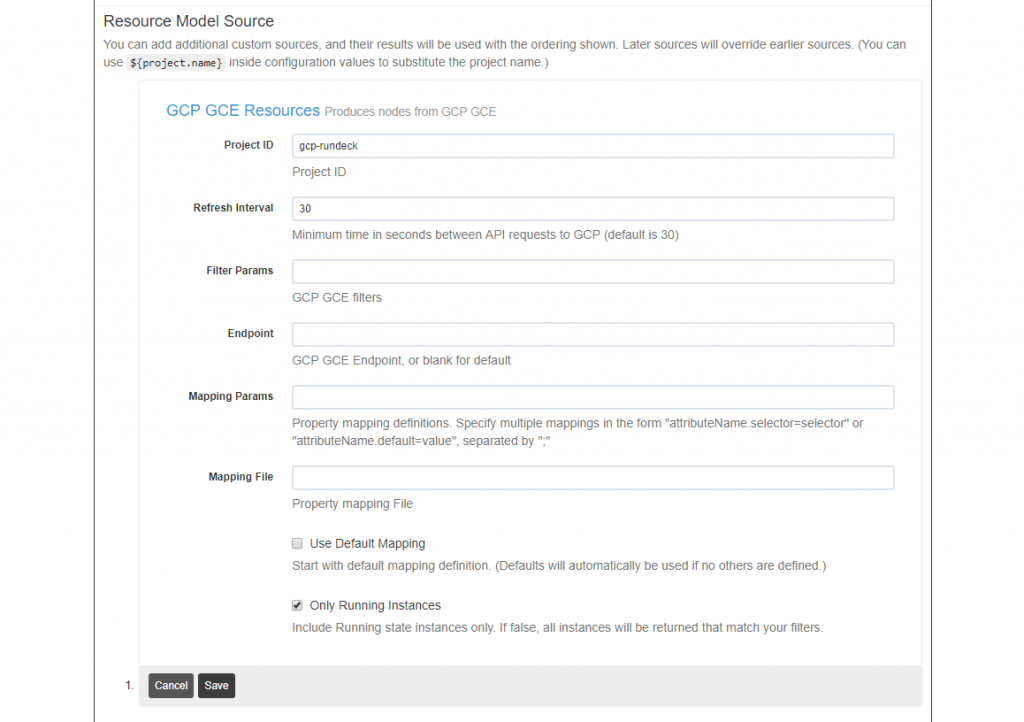
Task: Click the Refresh Interval input field
Action: 593,208
